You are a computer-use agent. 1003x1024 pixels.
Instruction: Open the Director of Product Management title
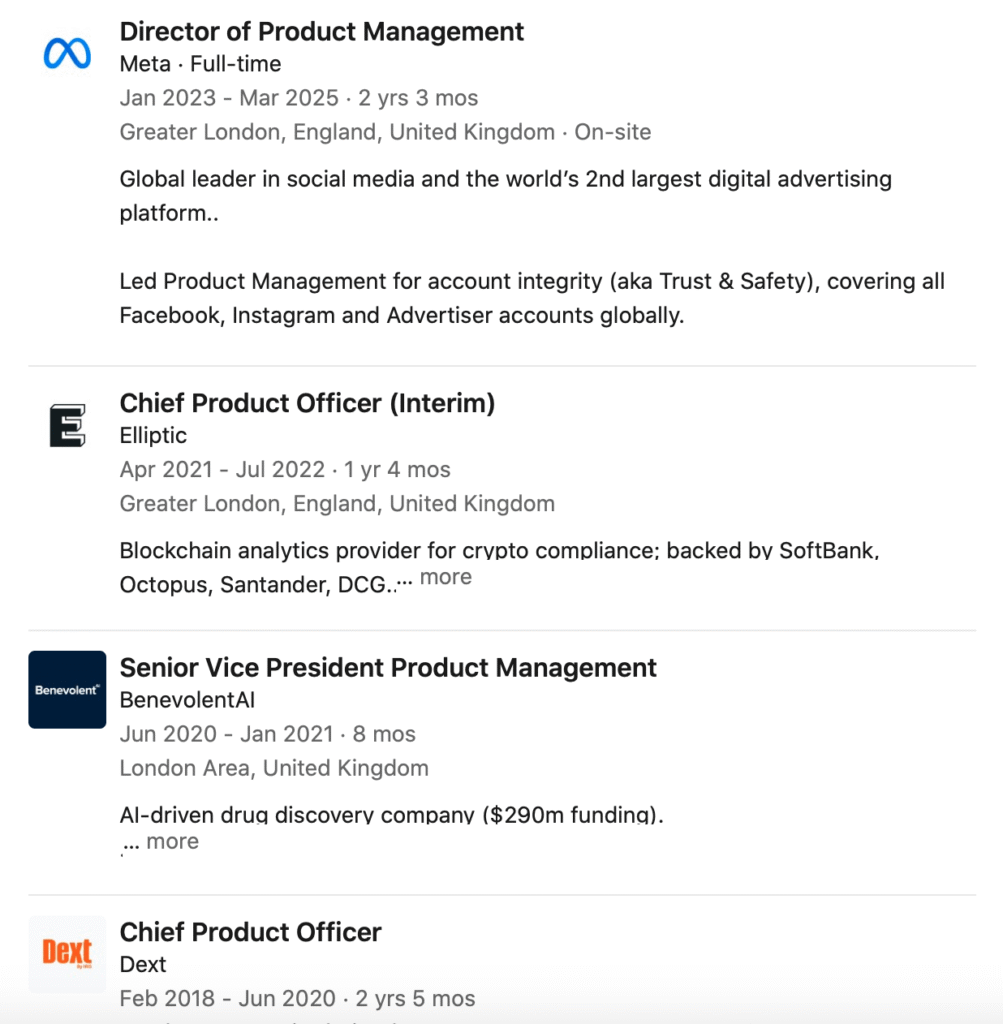point(321,32)
